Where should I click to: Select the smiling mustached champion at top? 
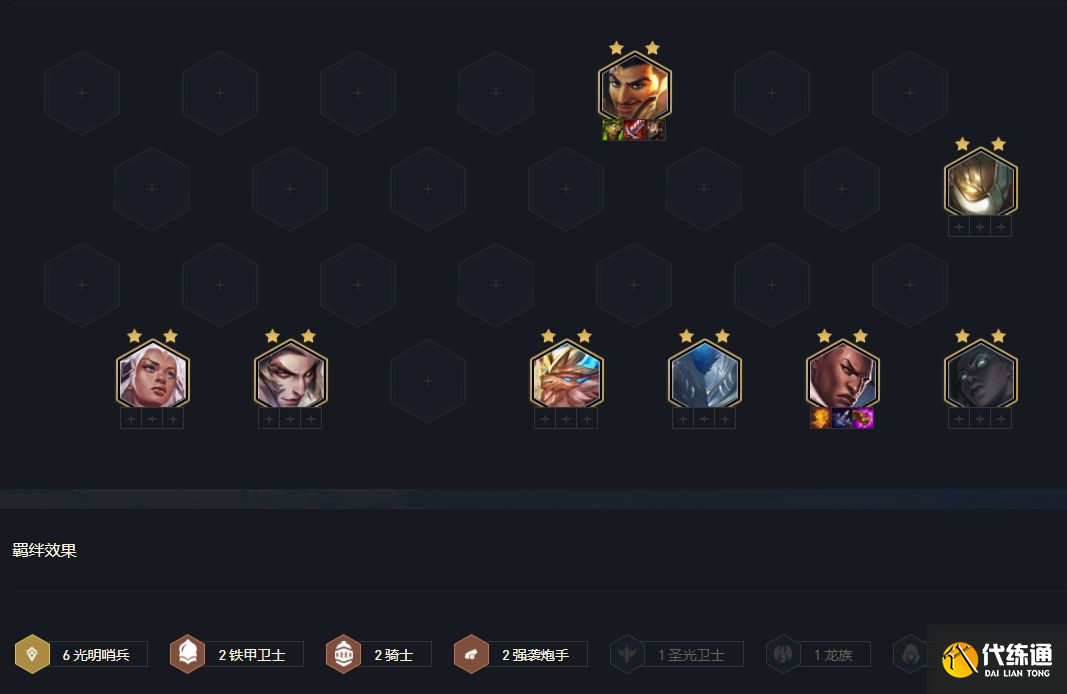point(634,88)
